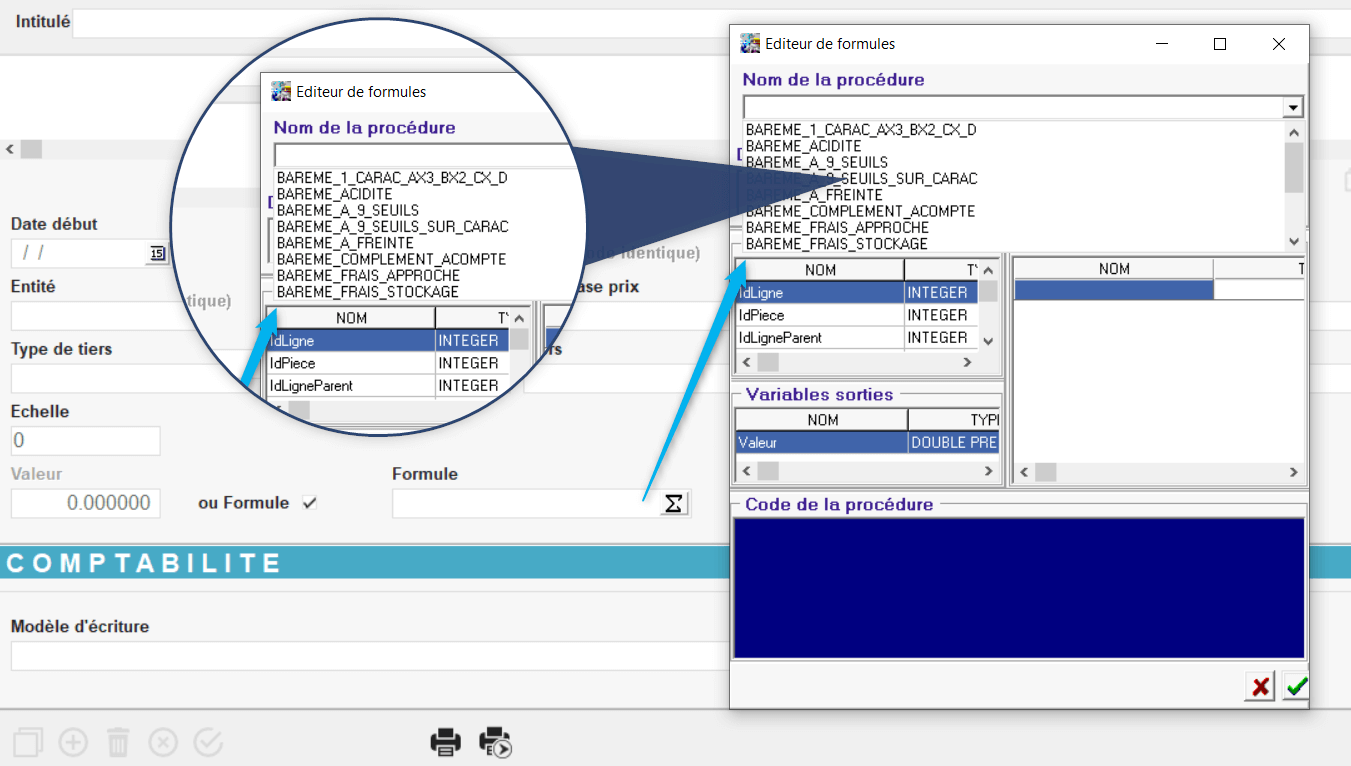The image size is (1351, 766).
Task: Cancel formula with the red X icon
Action: [1260, 687]
